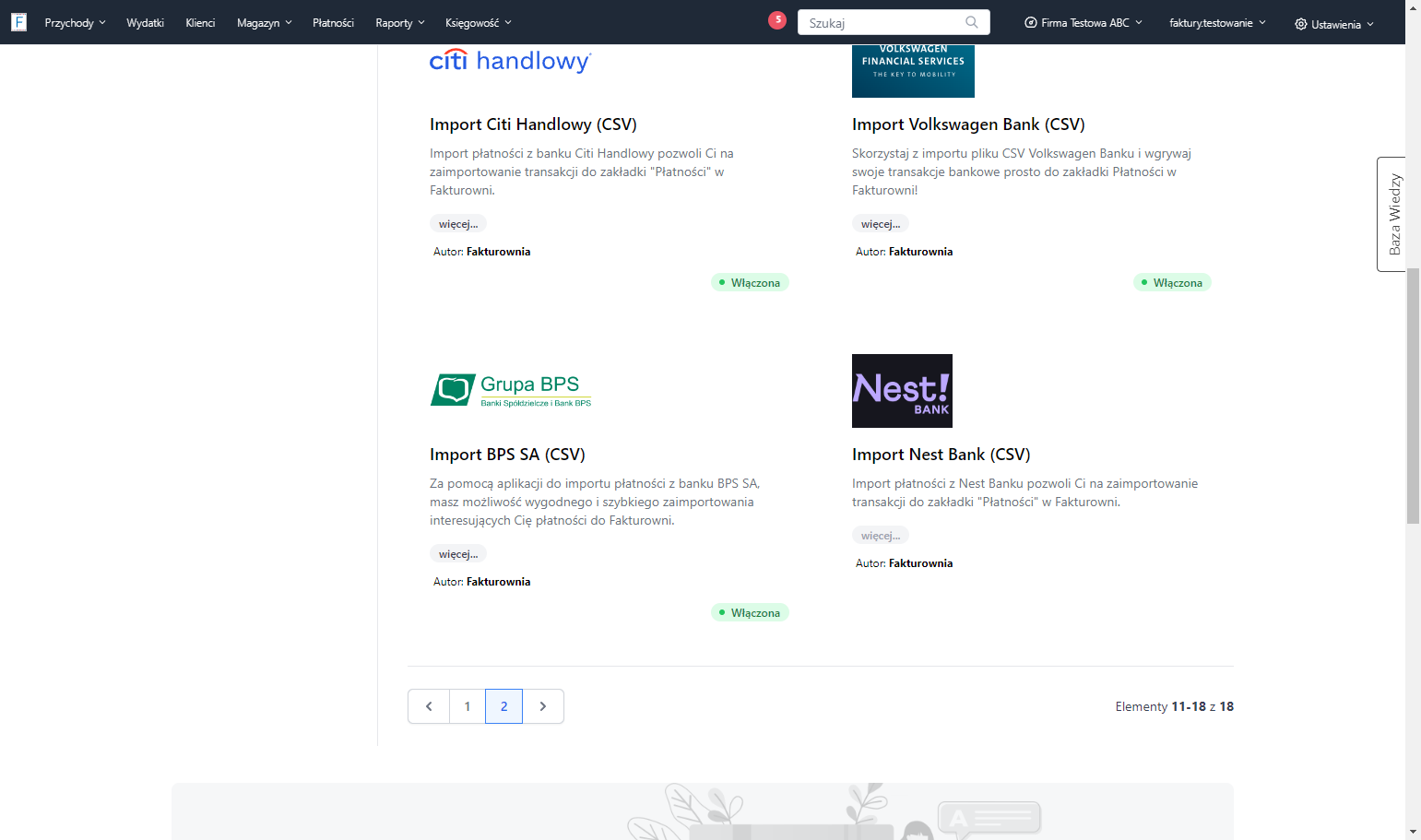Click the Elementy 11-18 z 18 text
Screen dimensions: 1421x840
tap(1174, 706)
